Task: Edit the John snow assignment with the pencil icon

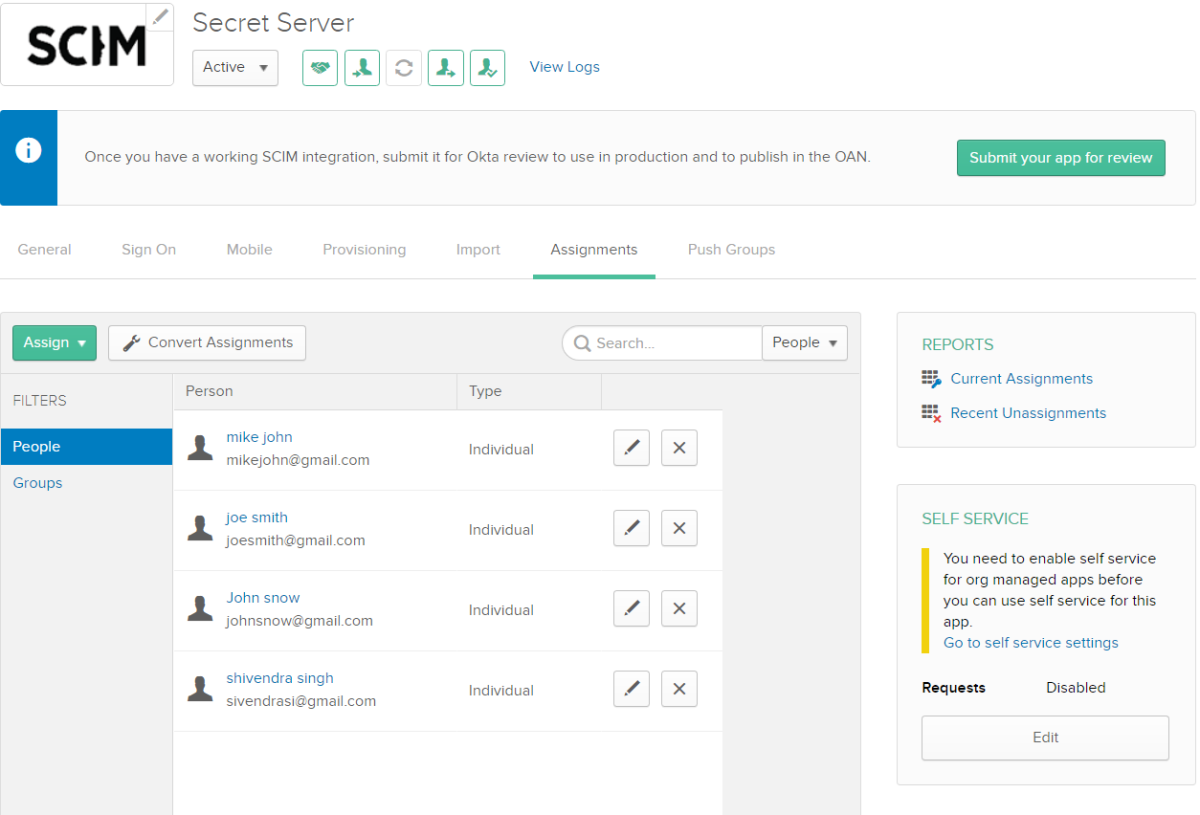Action: pyautogui.click(x=631, y=608)
